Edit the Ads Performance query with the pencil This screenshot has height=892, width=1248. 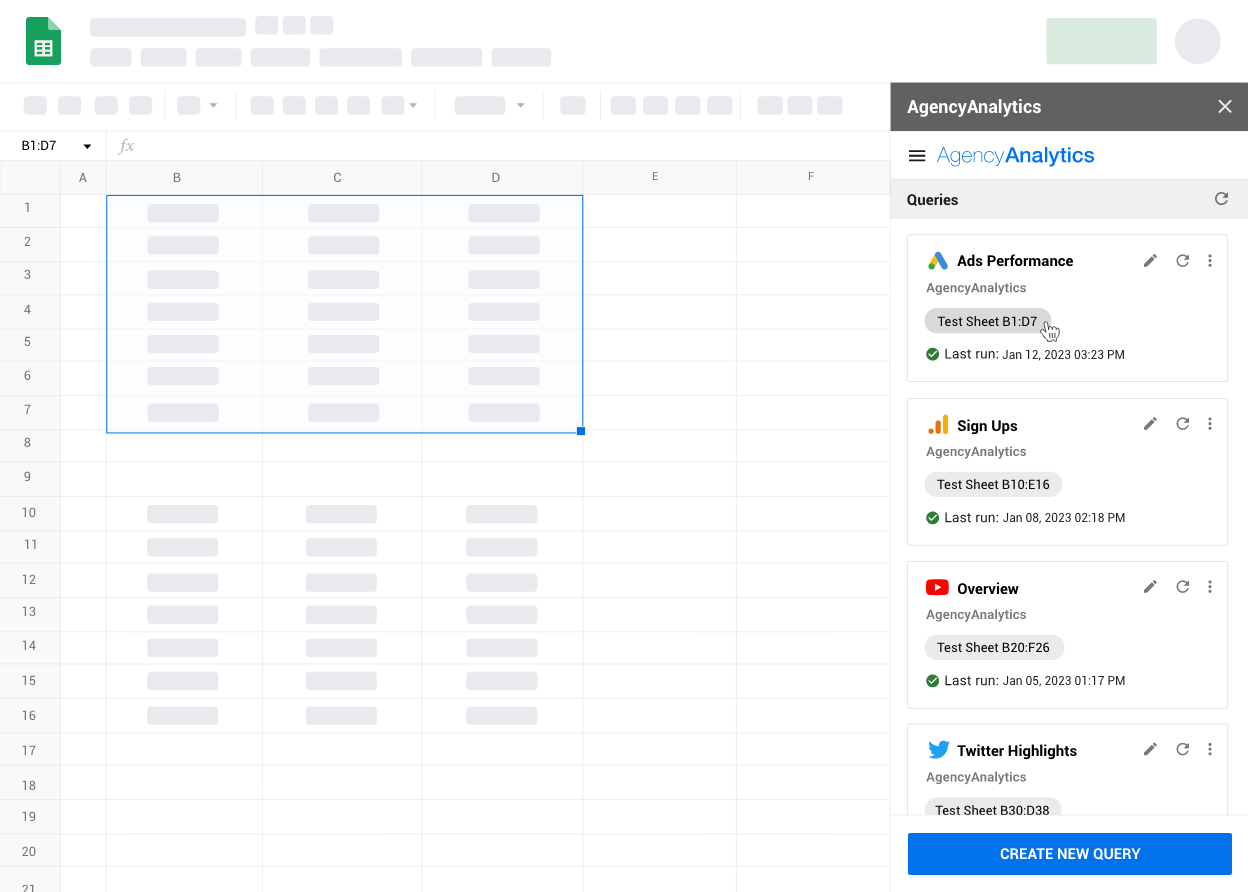pos(1150,259)
